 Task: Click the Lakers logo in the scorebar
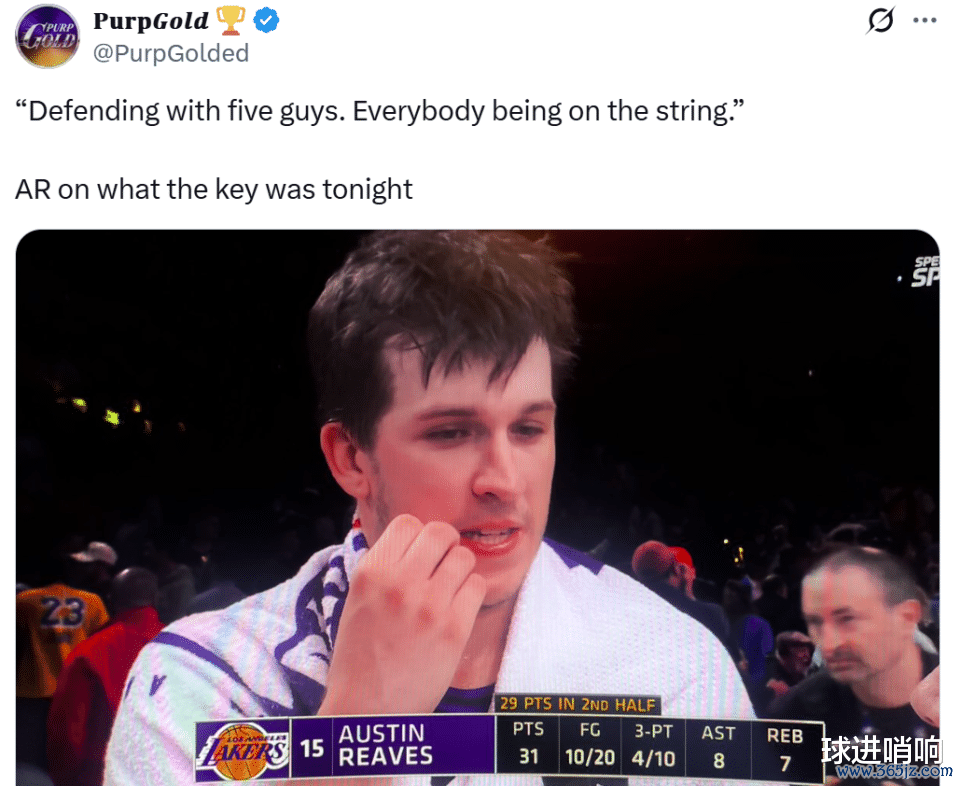(243, 750)
